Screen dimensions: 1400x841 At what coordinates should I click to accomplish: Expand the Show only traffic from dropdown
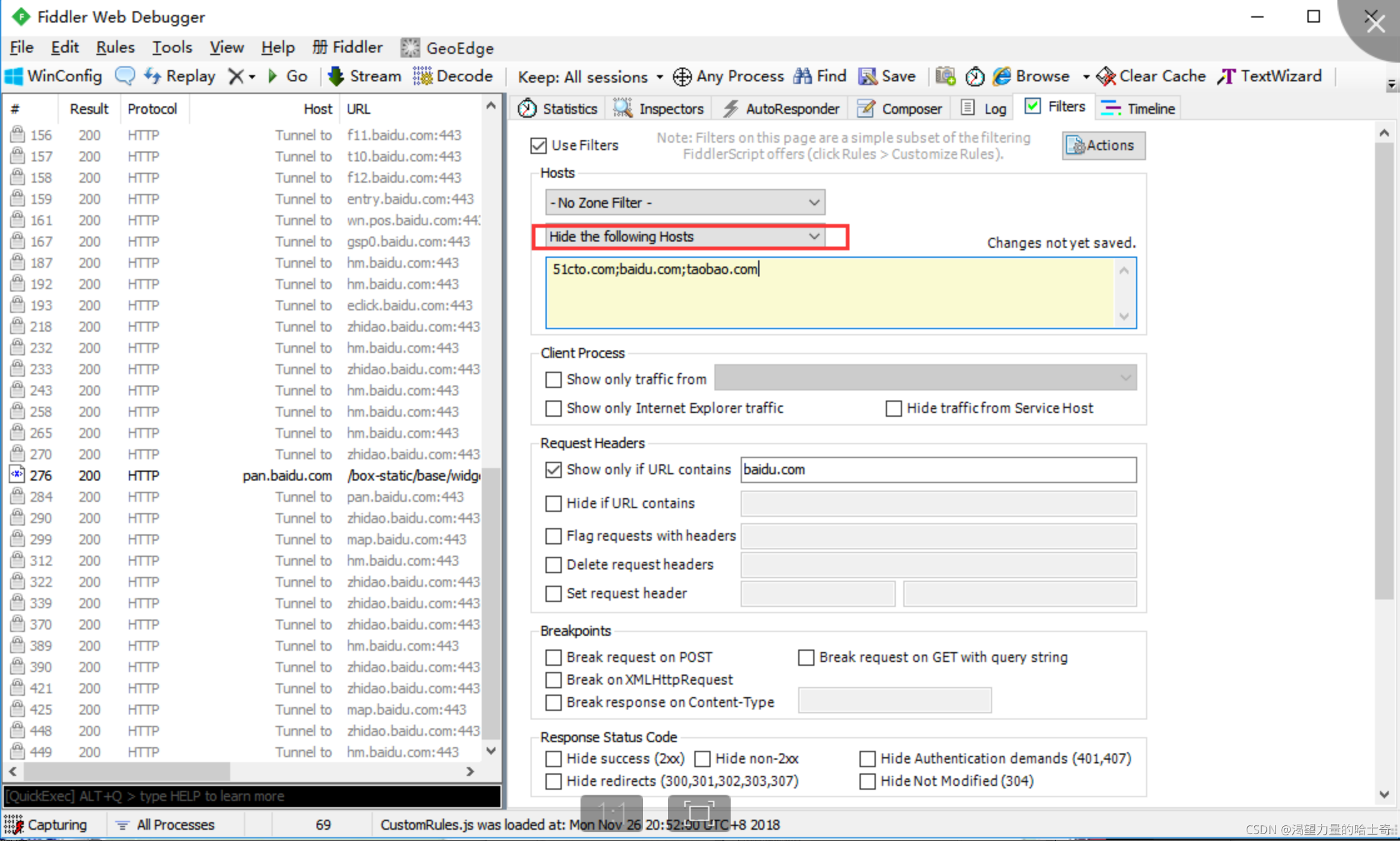pos(1127,378)
